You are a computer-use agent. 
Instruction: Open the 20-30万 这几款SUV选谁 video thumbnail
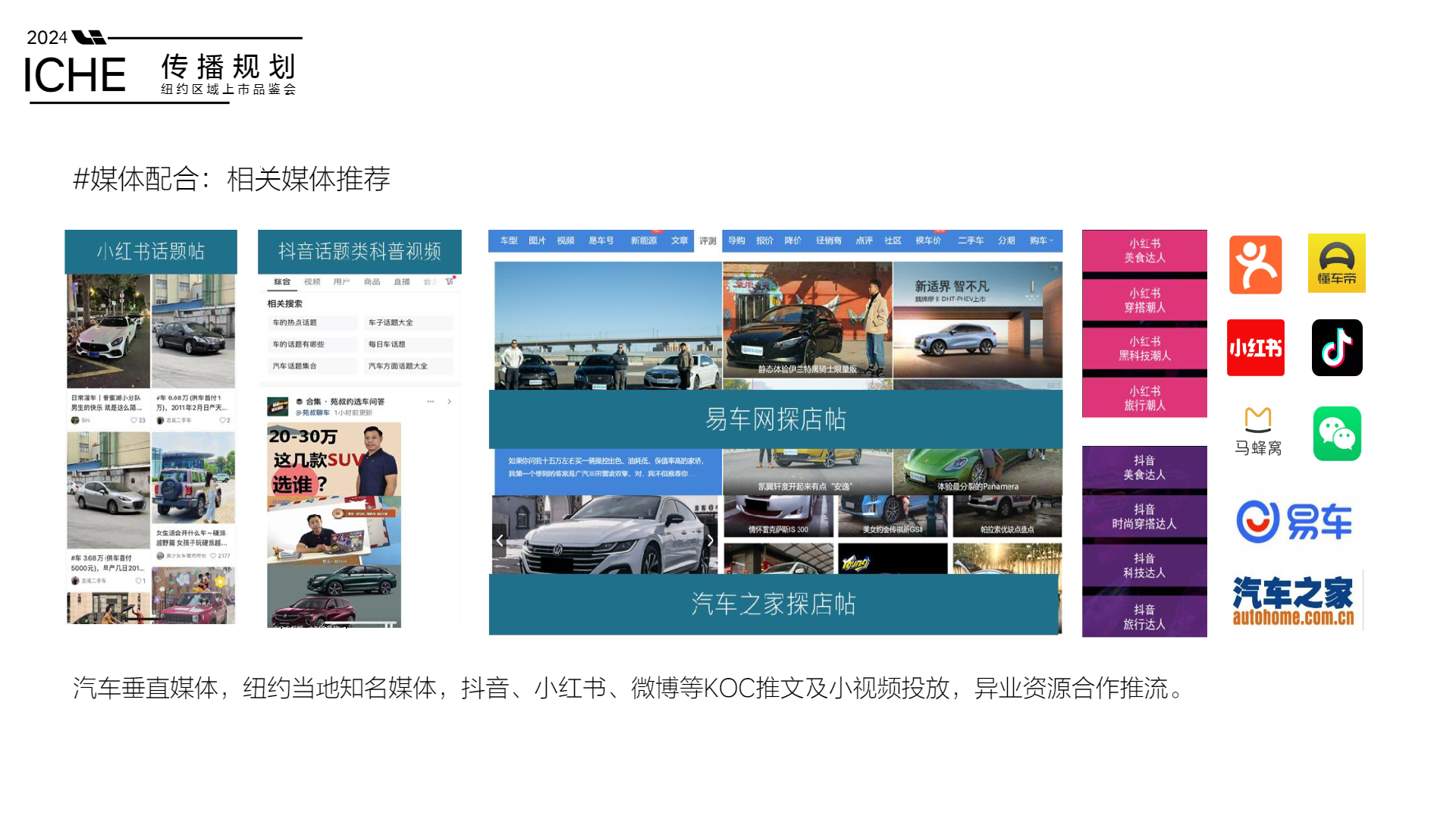click(x=334, y=461)
